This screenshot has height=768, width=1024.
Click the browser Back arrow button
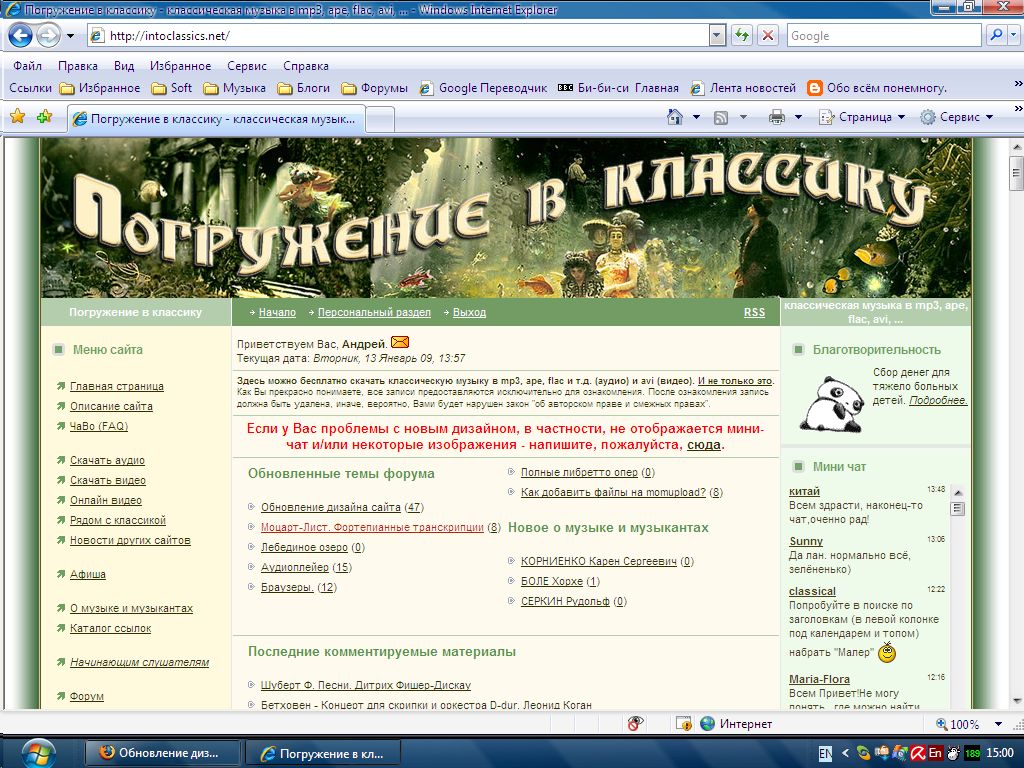(20, 36)
